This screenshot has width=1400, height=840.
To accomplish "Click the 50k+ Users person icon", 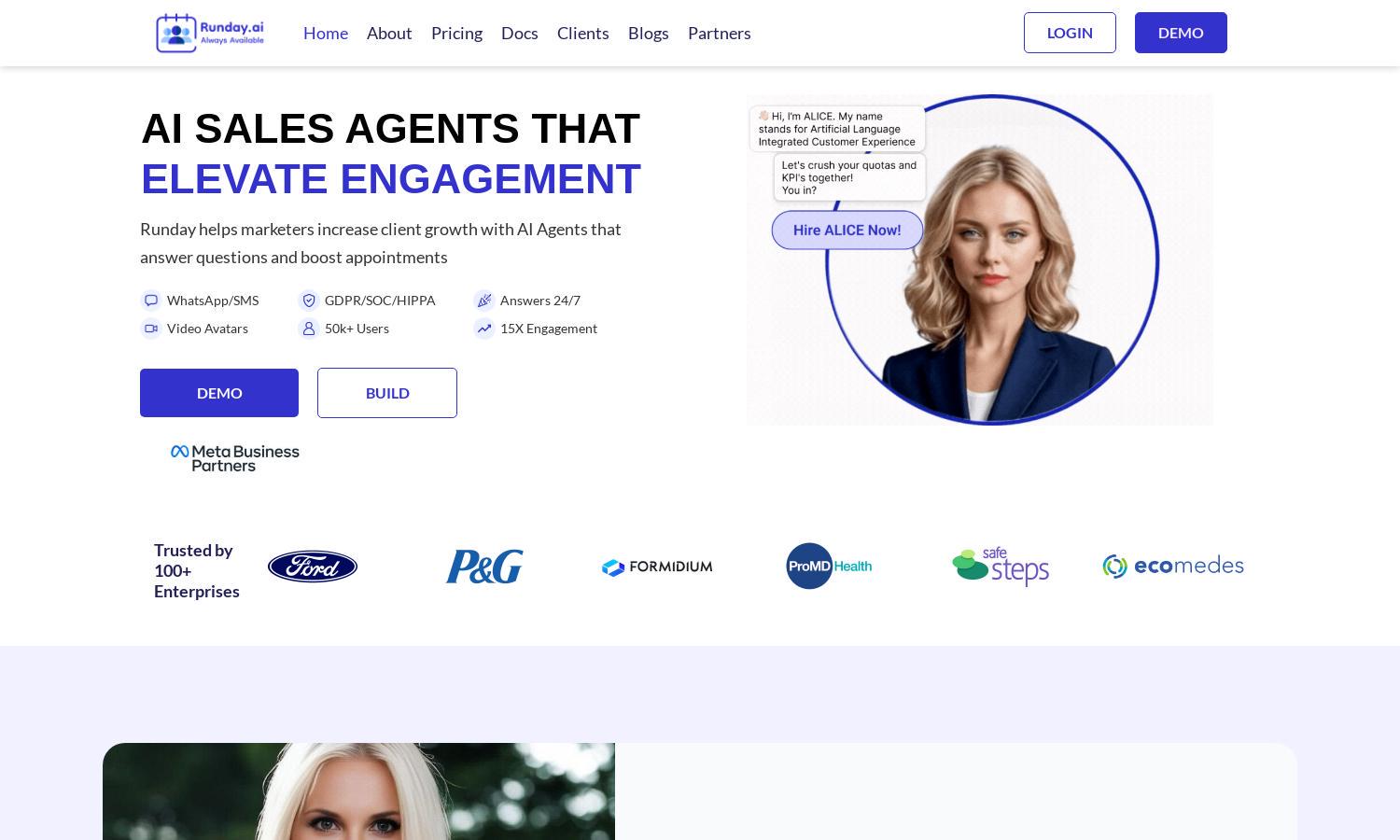I will point(309,329).
